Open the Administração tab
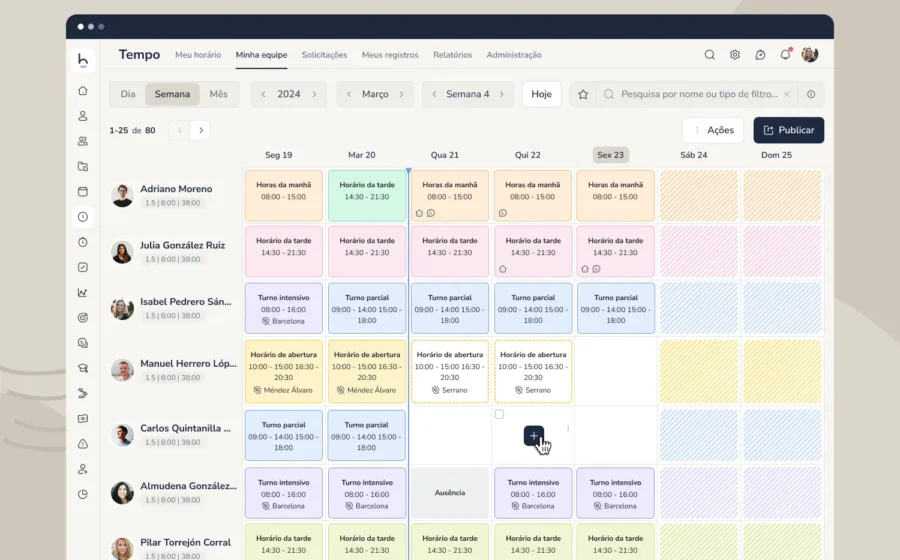This screenshot has height=560, width=900. [514, 55]
